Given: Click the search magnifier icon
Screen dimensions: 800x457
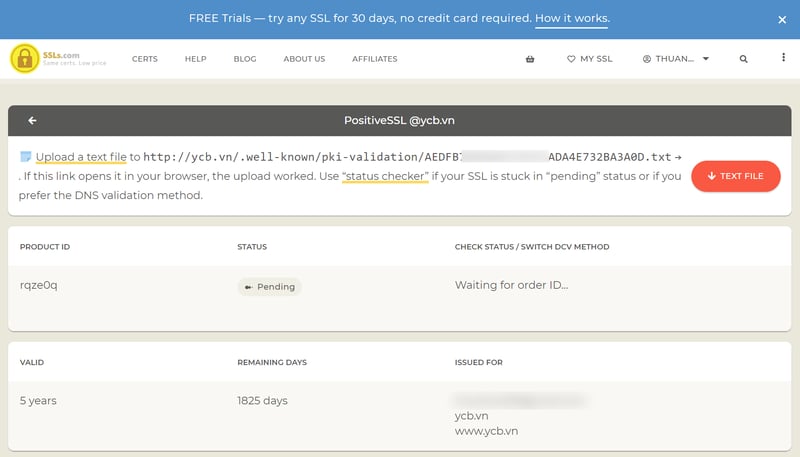Looking at the screenshot, I should pos(743,59).
